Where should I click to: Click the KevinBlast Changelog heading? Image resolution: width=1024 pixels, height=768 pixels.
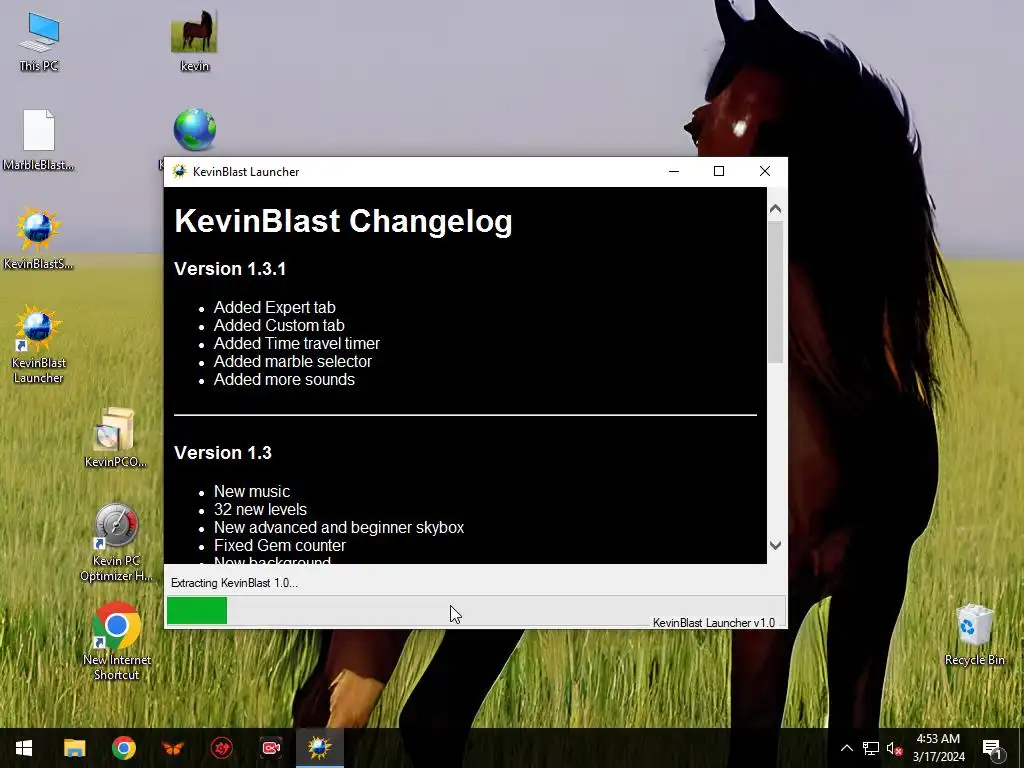(344, 221)
